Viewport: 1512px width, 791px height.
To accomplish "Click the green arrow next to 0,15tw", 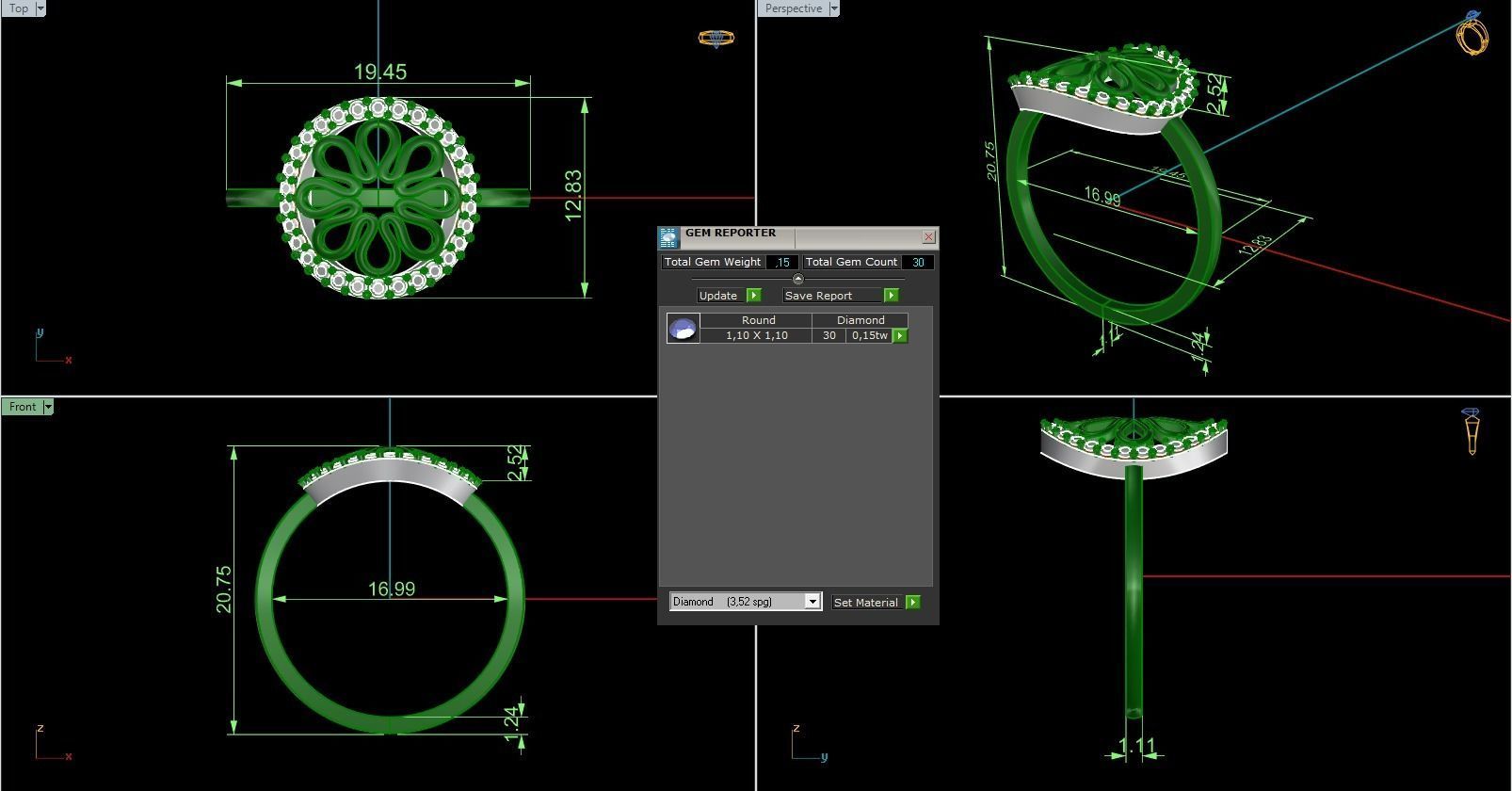I will [900, 335].
